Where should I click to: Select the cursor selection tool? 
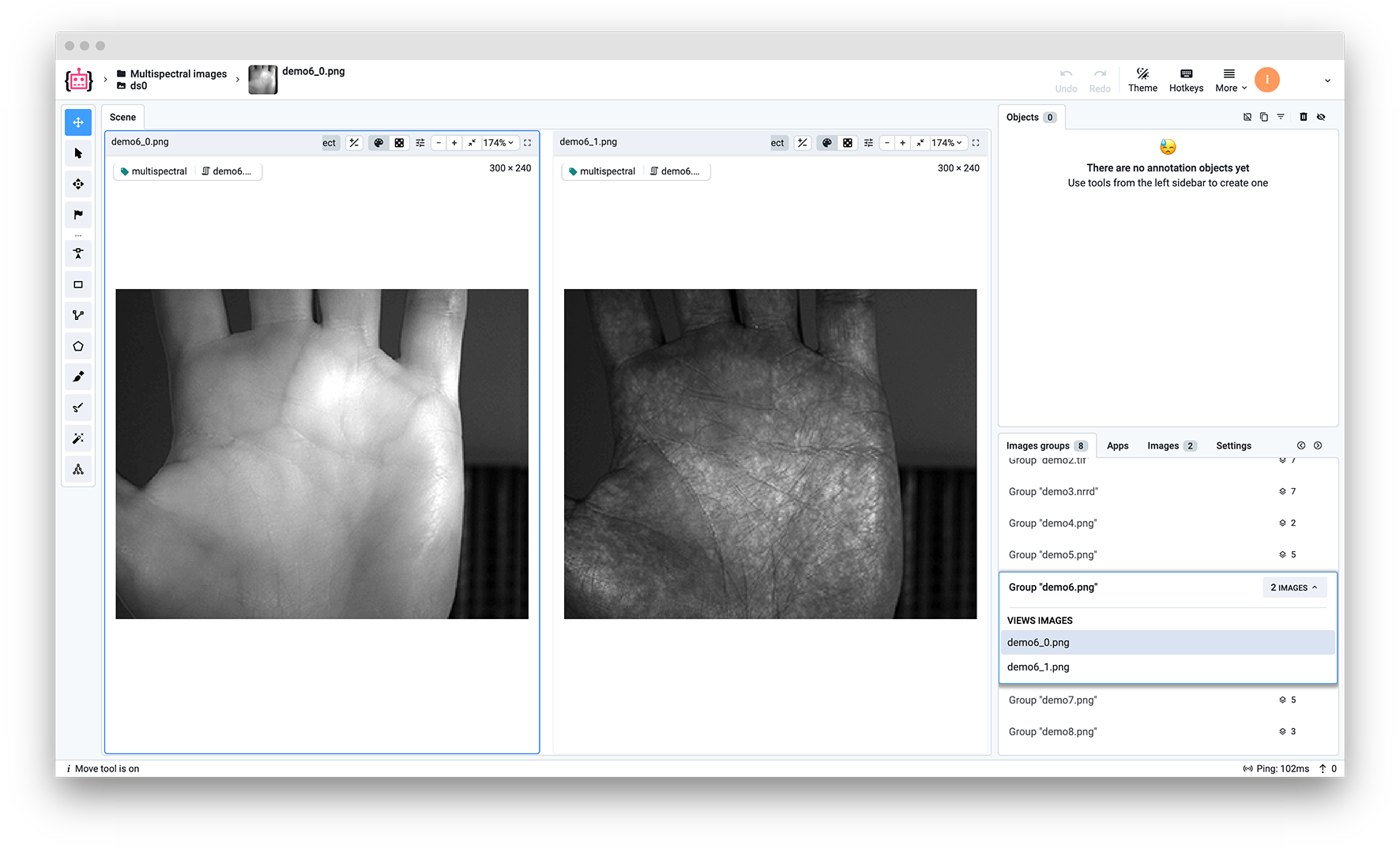click(x=78, y=153)
